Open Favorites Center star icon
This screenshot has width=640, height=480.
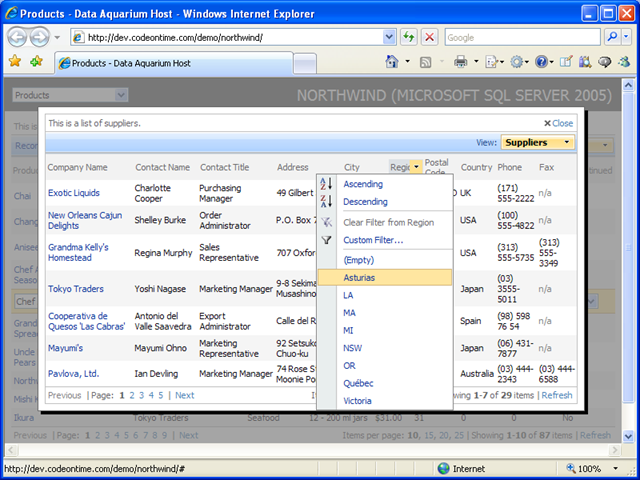point(15,62)
